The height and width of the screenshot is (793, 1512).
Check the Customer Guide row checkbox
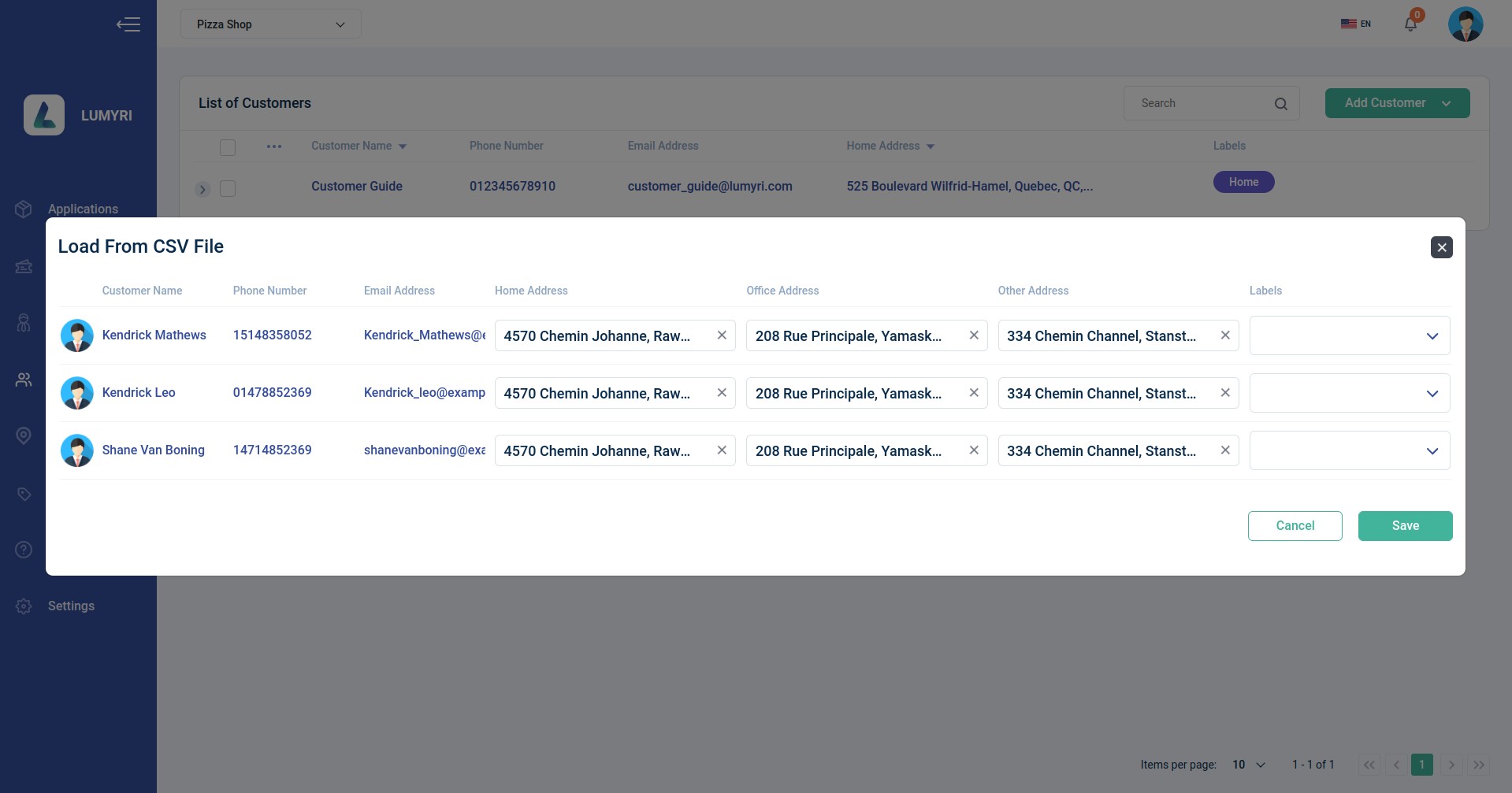[x=228, y=188]
